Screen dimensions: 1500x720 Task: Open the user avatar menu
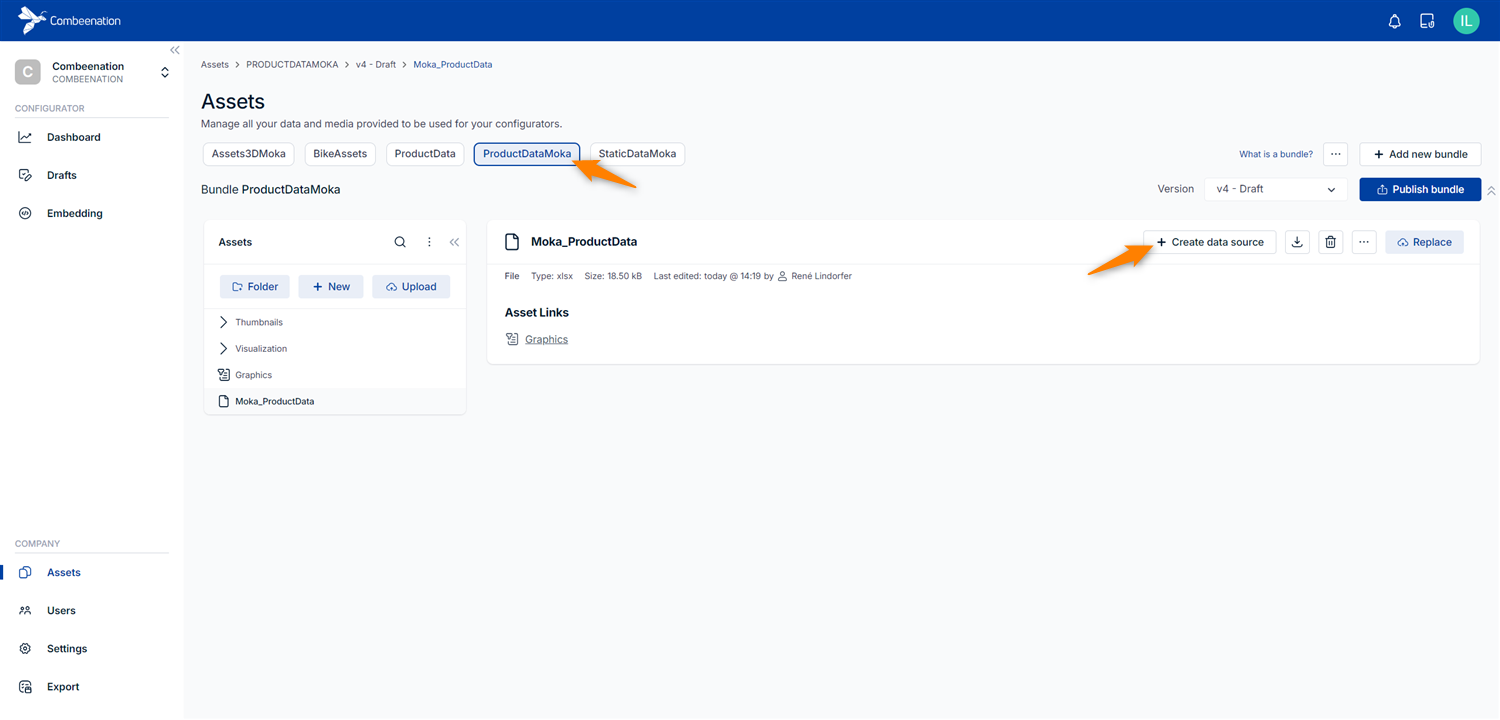1466,21
